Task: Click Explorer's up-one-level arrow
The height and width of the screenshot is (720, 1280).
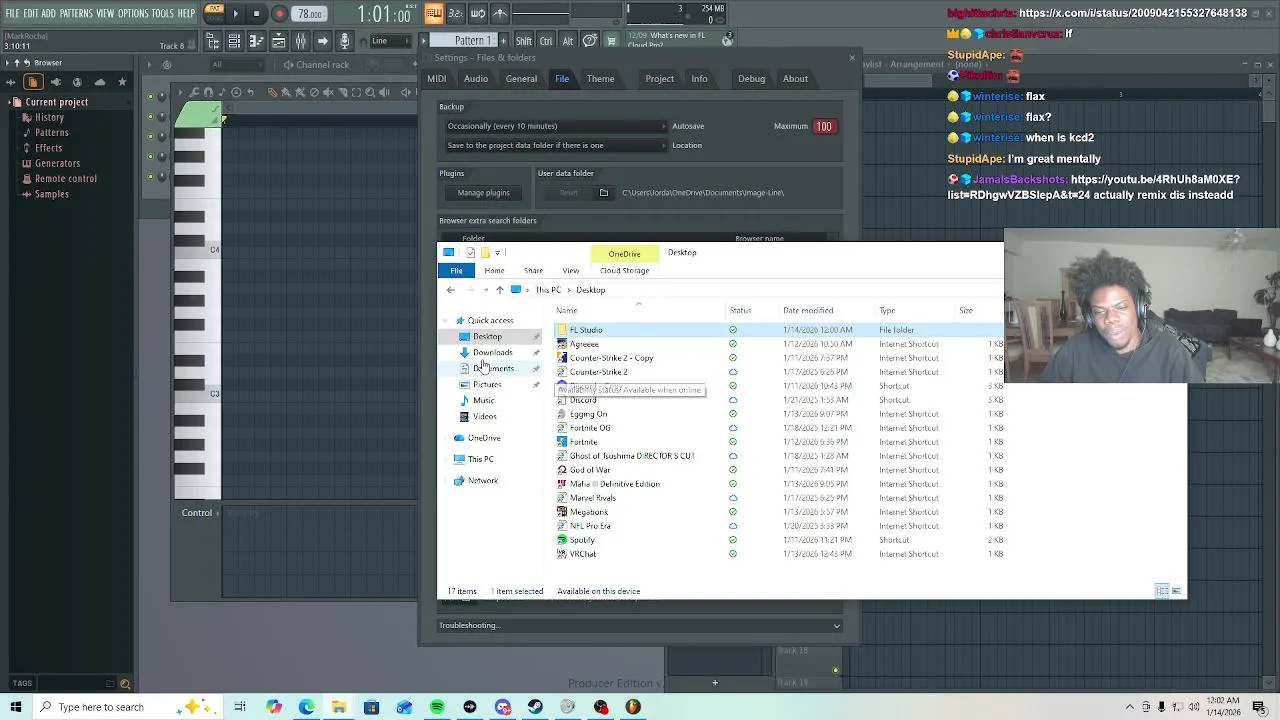Action: click(500, 290)
